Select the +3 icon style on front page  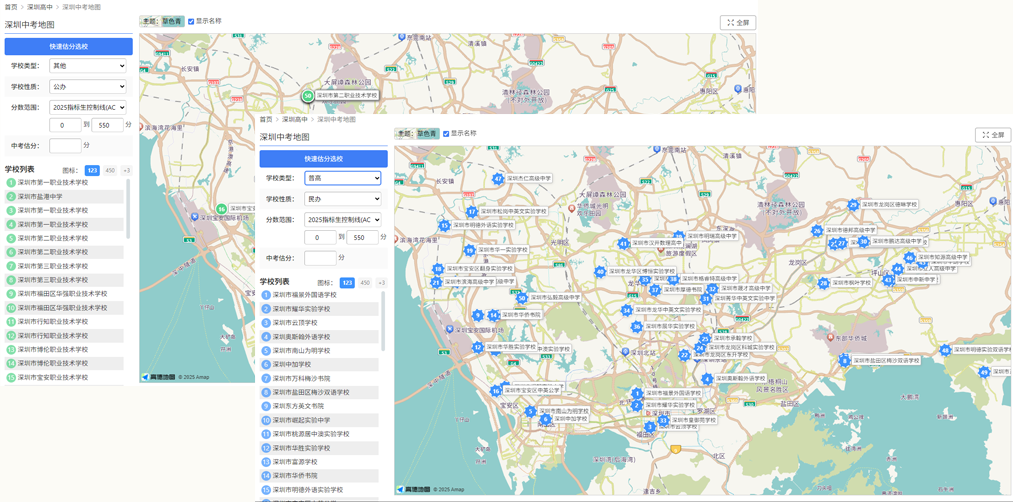[382, 282]
